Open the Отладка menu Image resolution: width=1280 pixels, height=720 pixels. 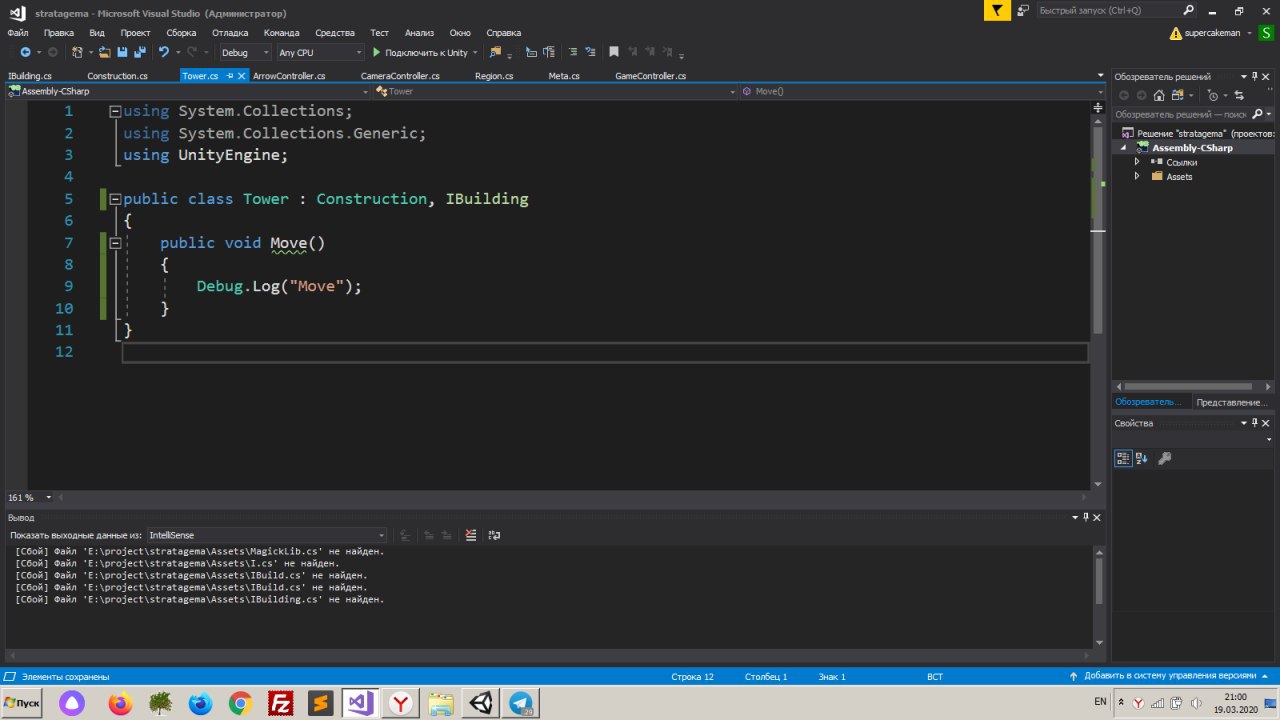(x=230, y=33)
